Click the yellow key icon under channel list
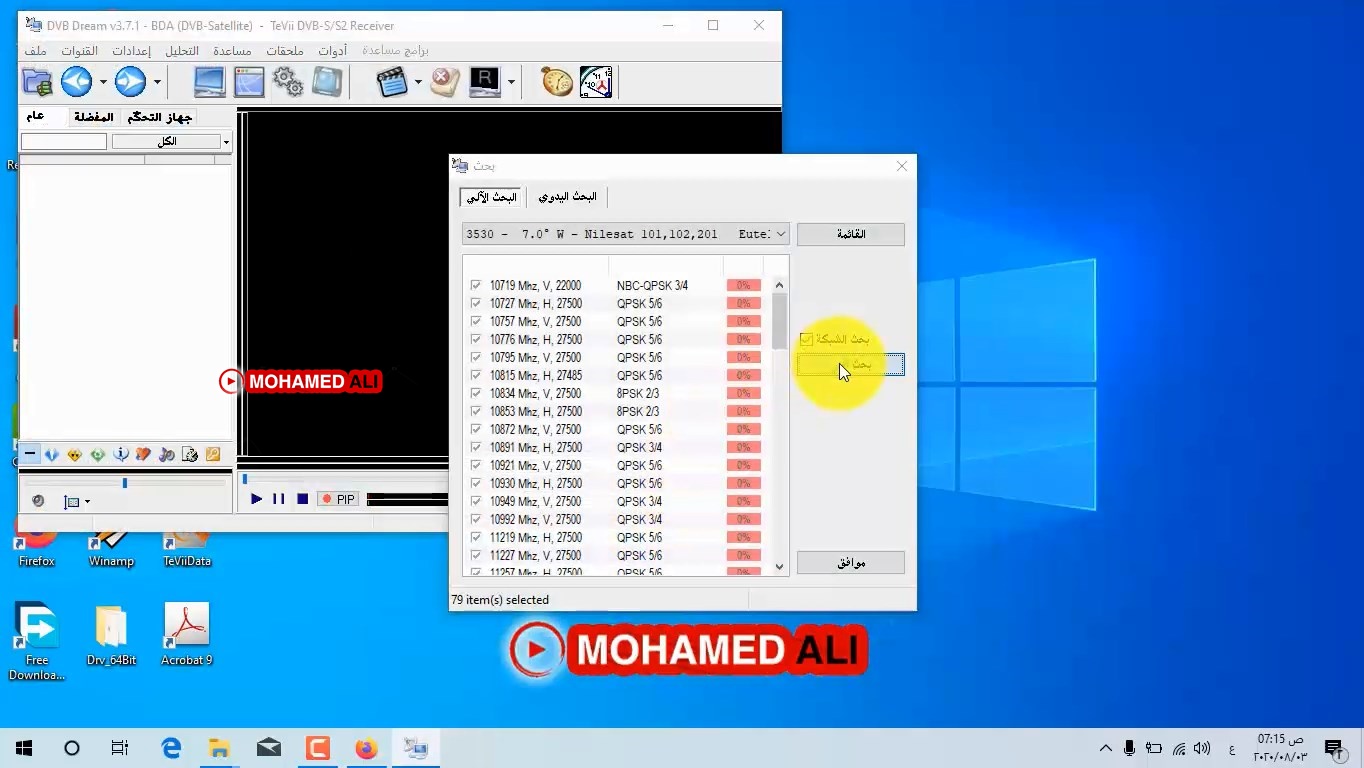 (213, 454)
